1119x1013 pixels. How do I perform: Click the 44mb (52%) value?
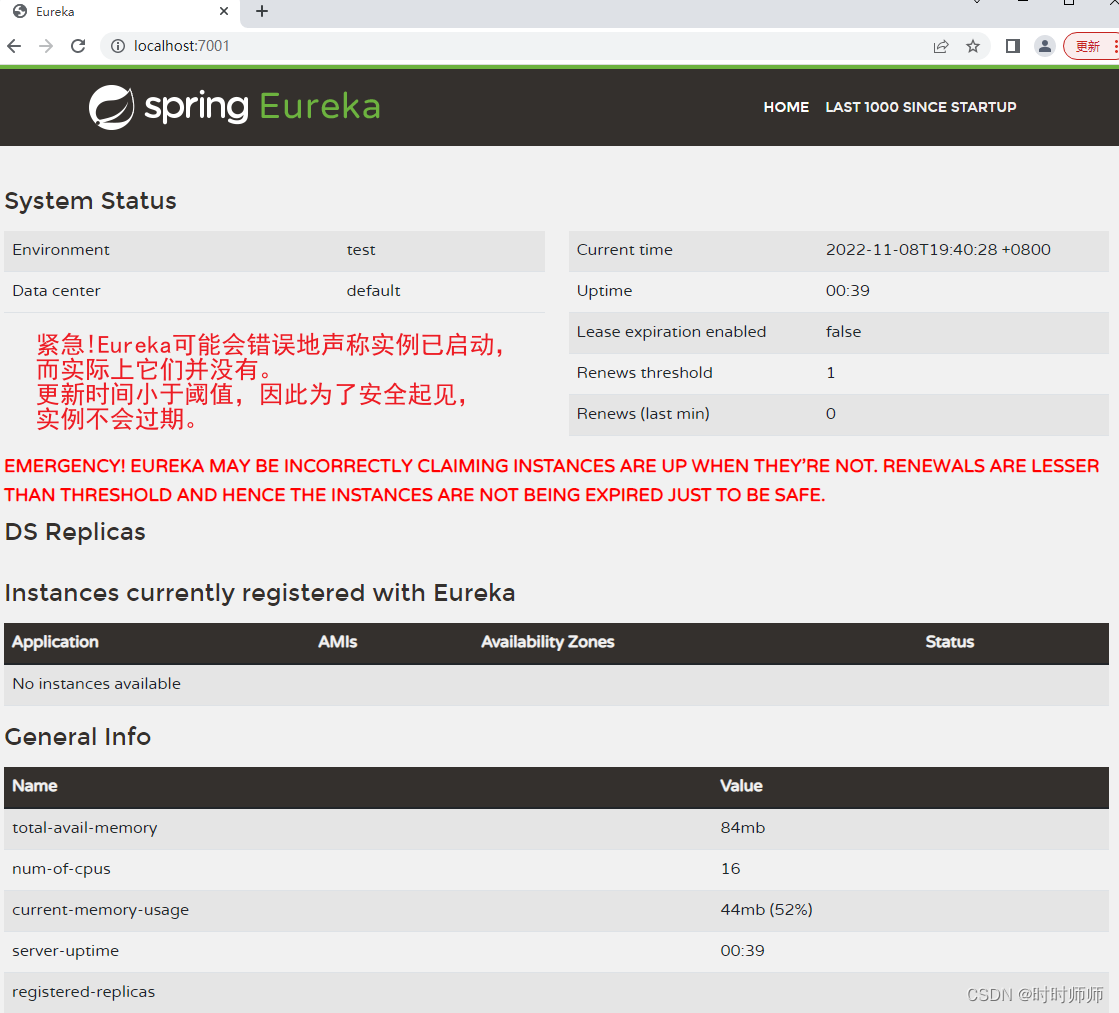pyautogui.click(x=766, y=910)
